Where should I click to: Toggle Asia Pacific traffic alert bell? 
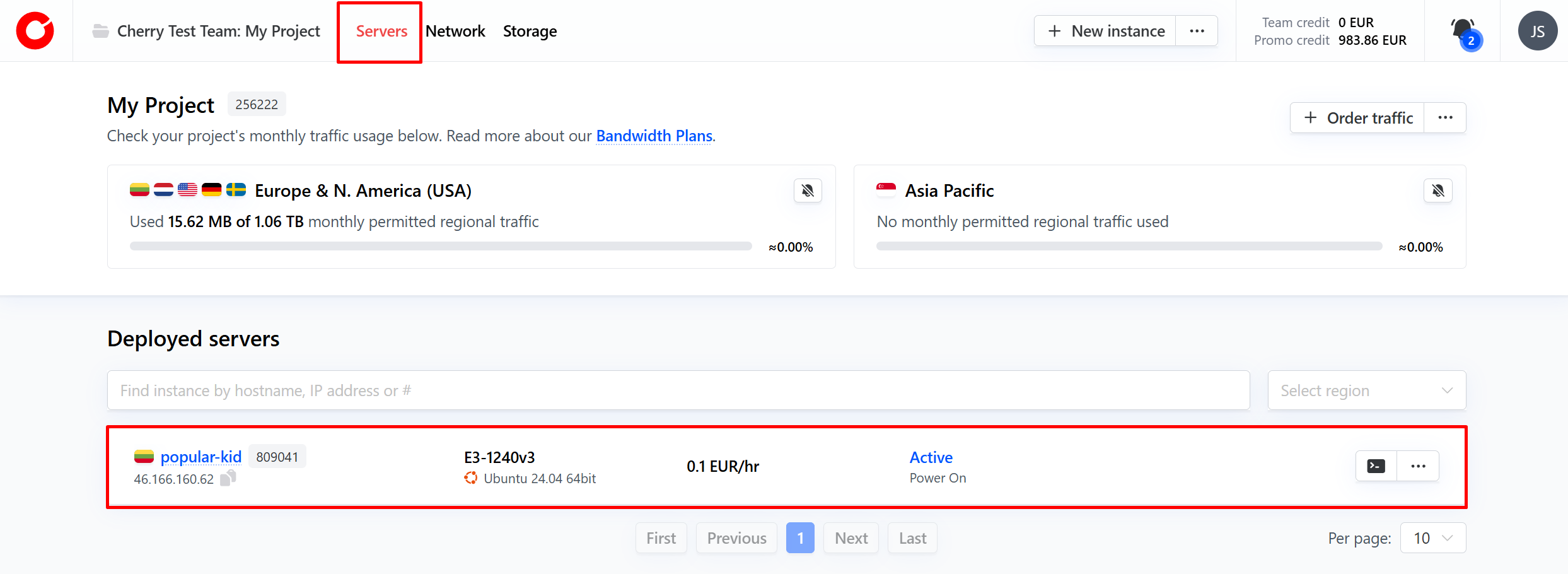tap(1437, 190)
